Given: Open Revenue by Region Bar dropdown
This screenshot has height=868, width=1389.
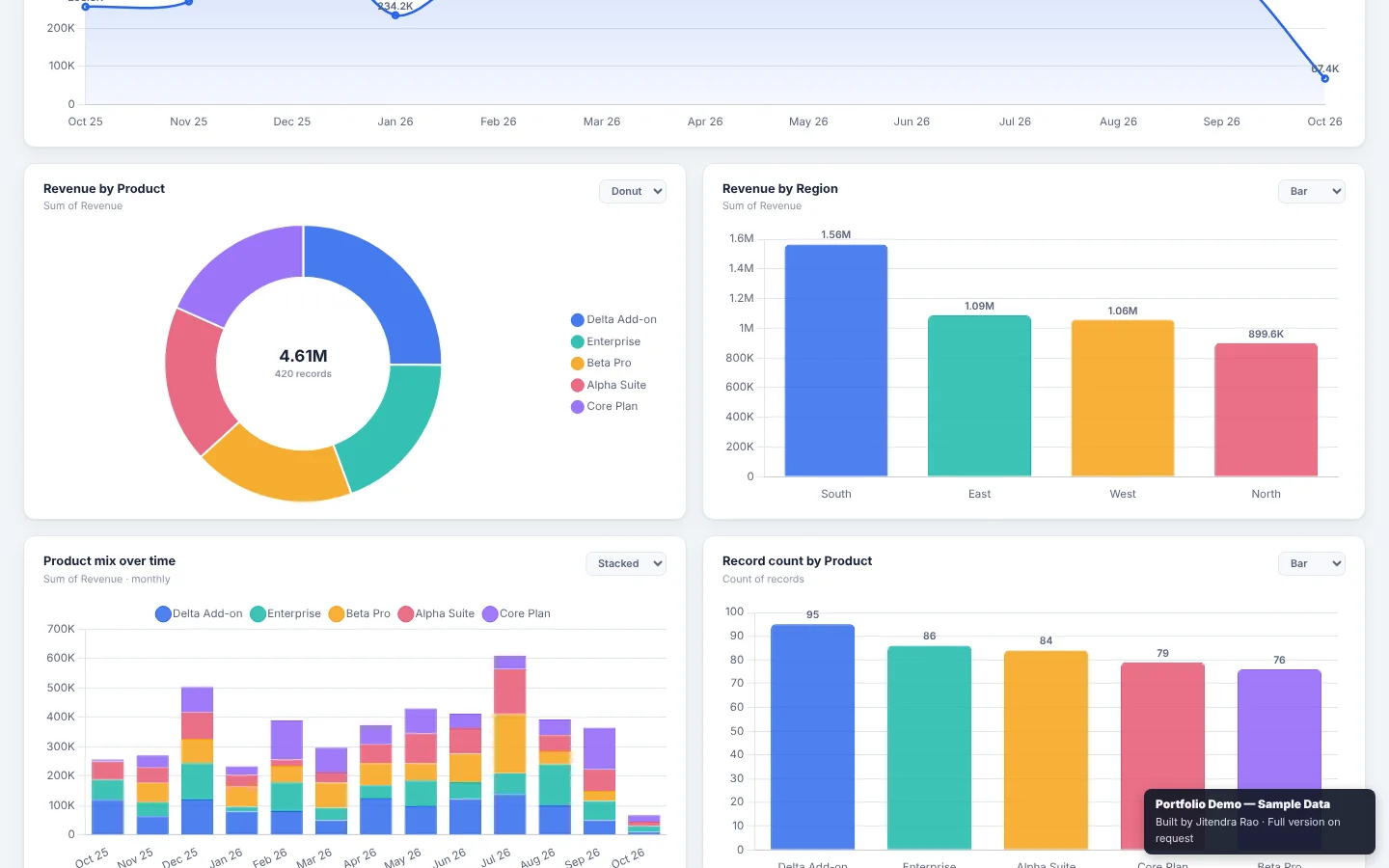Looking at the screenshot, I should [1311, 191].
